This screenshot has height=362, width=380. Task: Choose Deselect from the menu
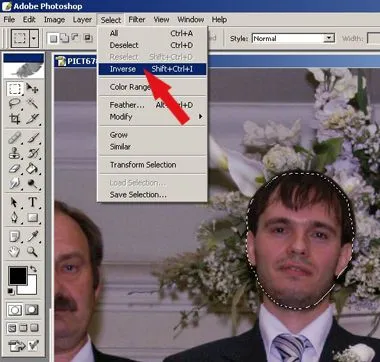click(152, 45)
